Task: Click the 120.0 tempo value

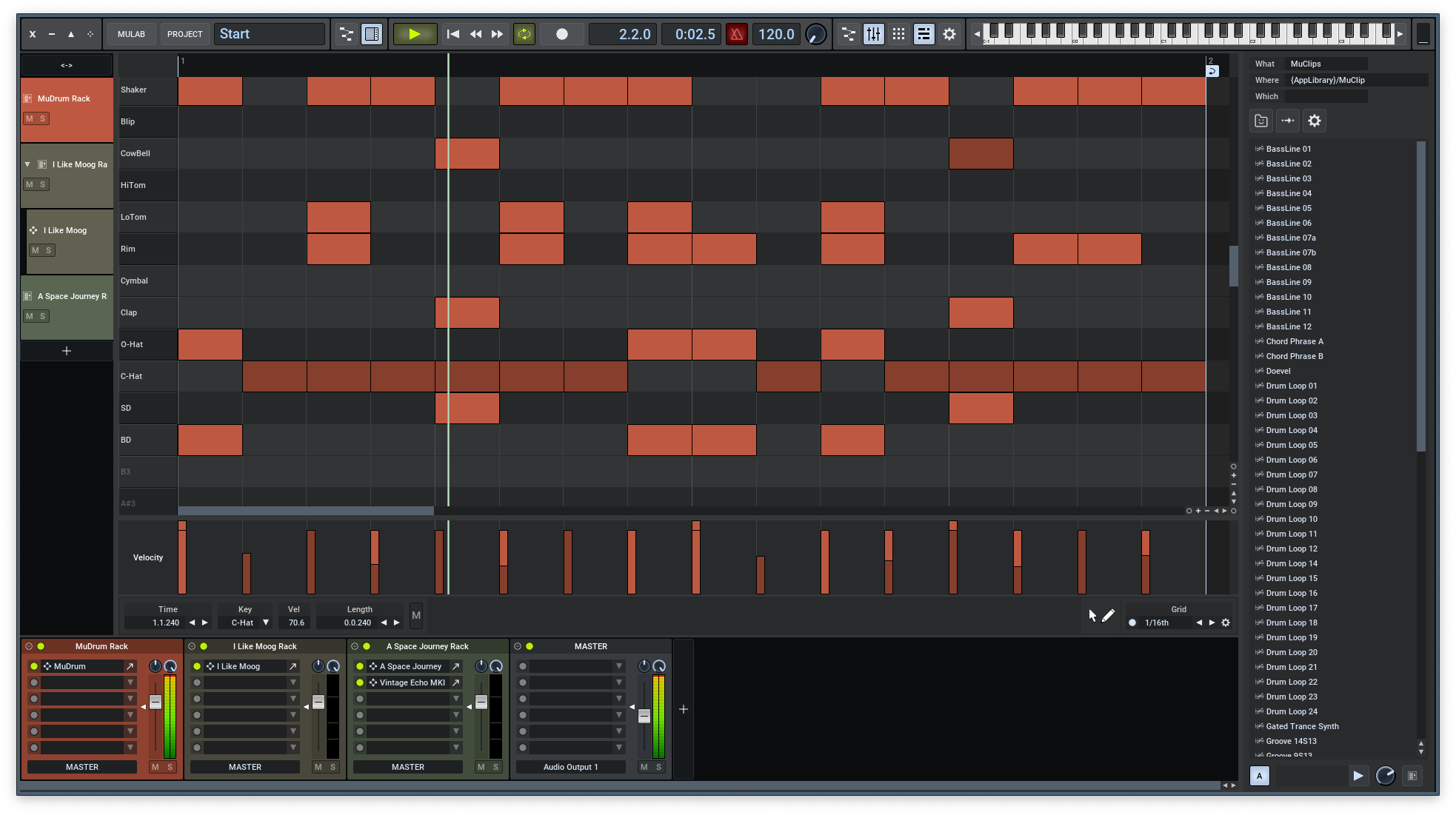Action: (776, 34)
